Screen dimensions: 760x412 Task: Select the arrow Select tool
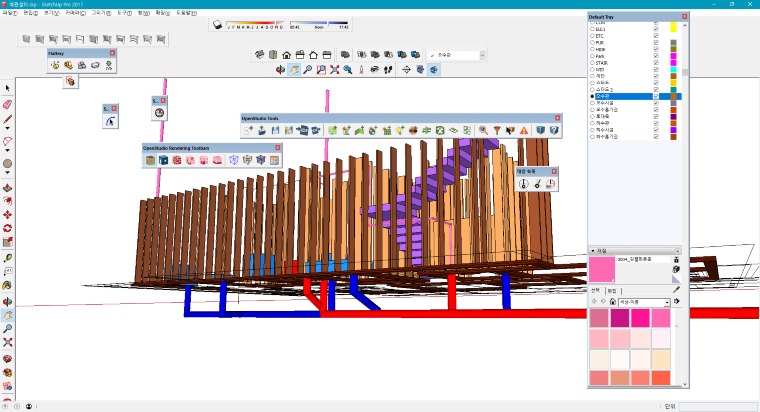click(7, 88)
